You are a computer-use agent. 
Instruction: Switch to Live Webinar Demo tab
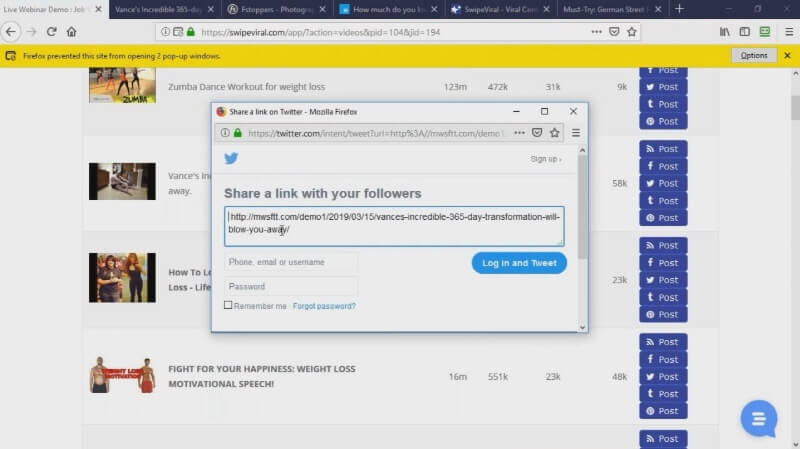coord(45,9)
